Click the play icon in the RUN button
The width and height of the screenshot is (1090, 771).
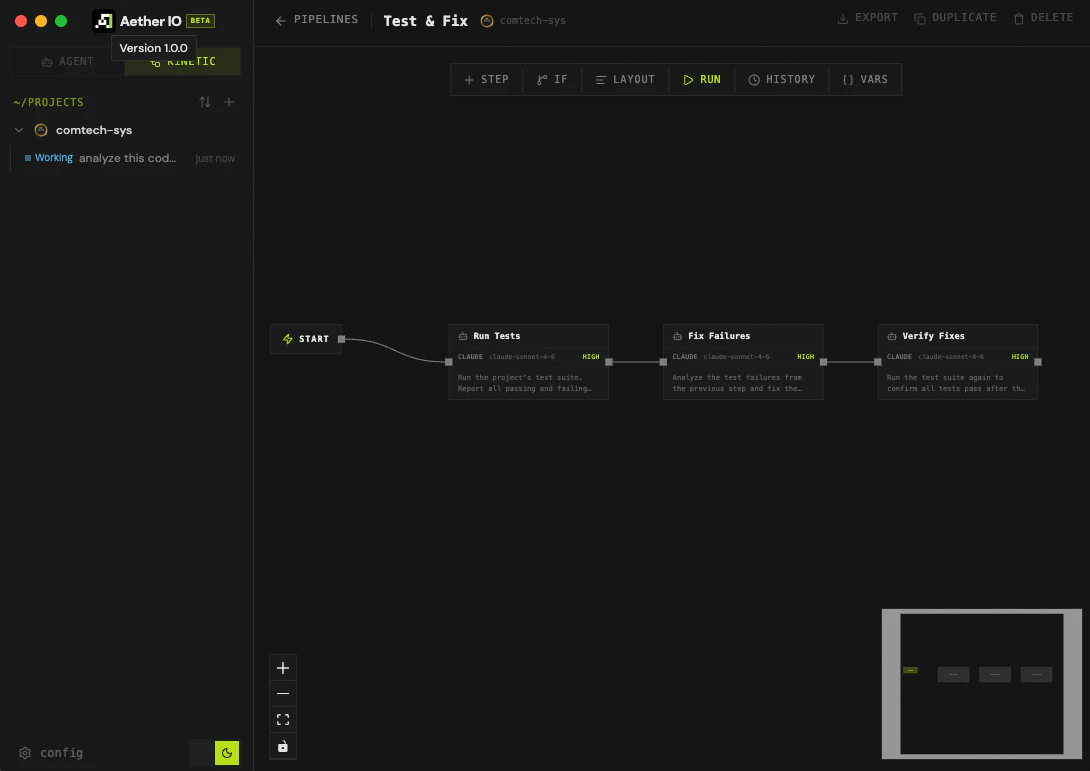click(x=688, y=80)
